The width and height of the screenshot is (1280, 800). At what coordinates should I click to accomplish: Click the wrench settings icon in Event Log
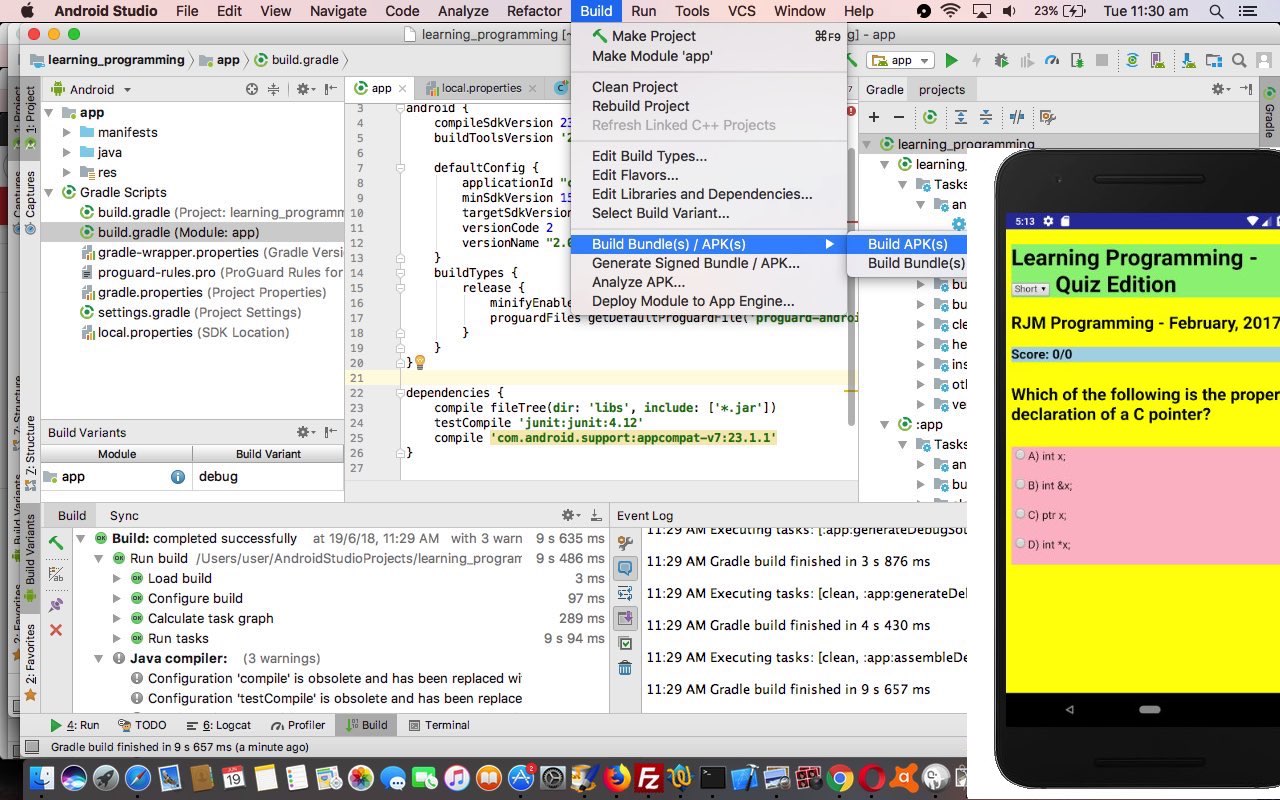(x=626, y=543)
